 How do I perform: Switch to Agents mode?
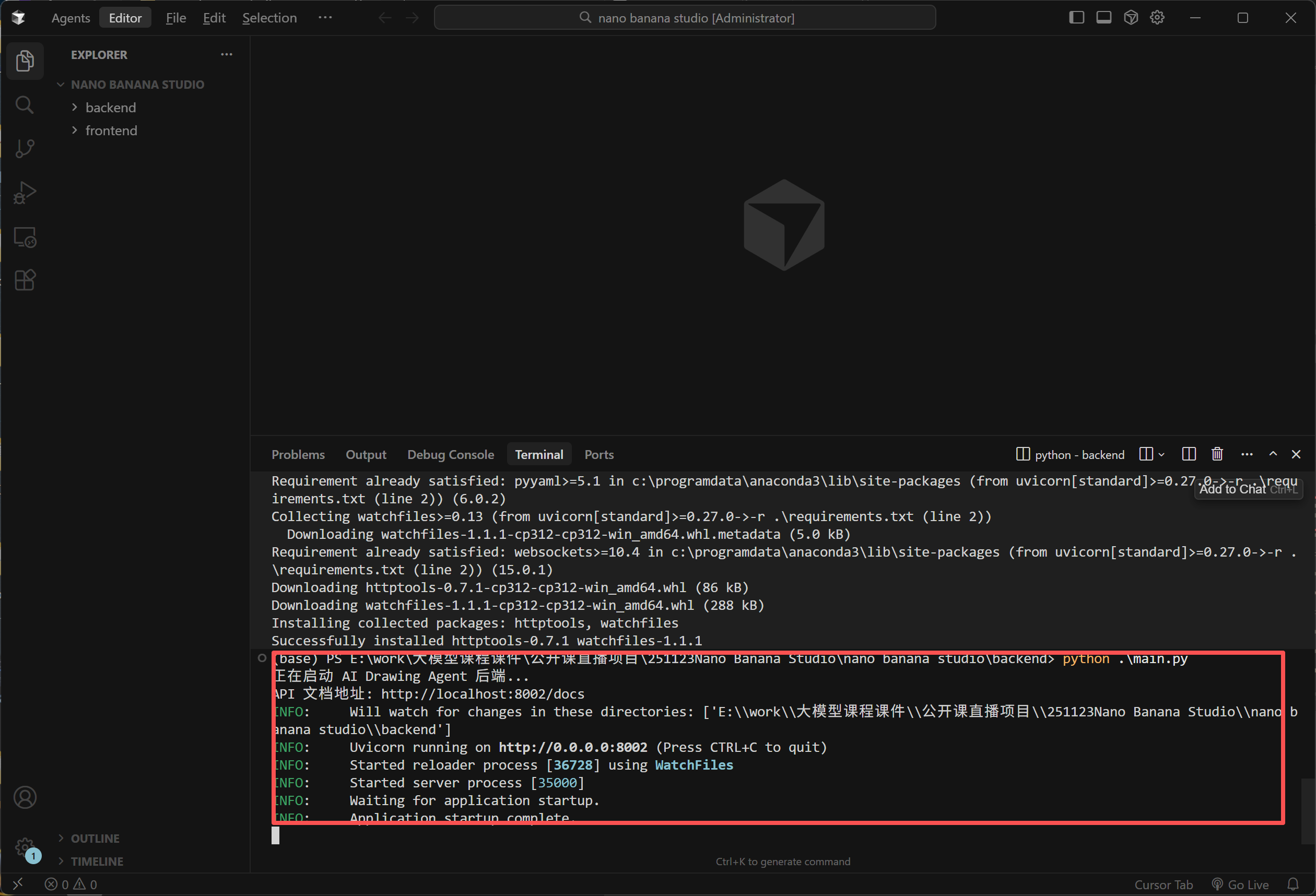71,18
